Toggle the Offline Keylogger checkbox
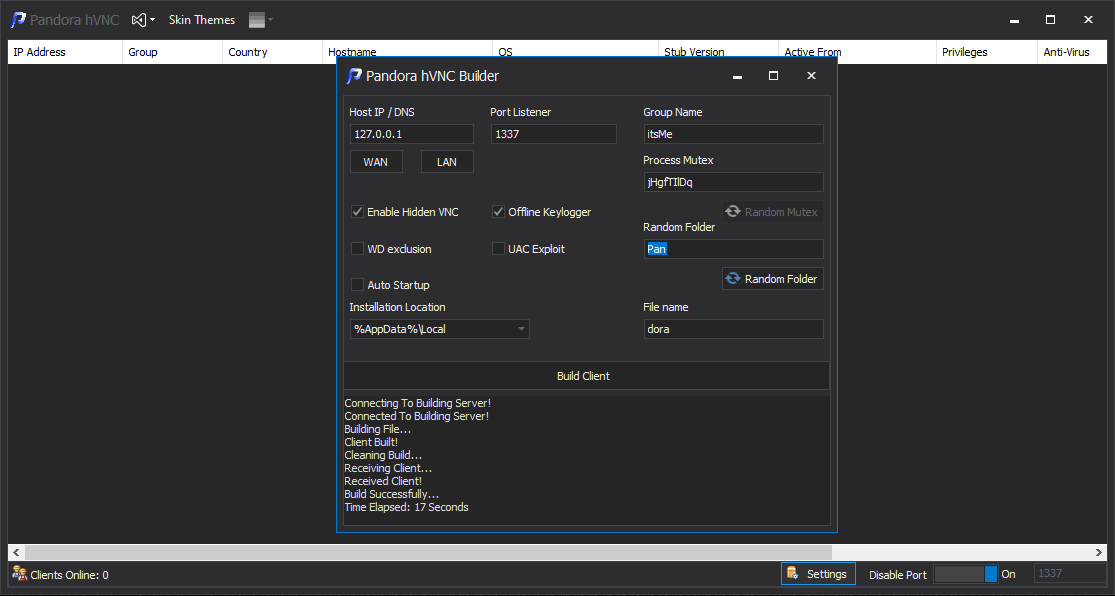 [498, 212]
